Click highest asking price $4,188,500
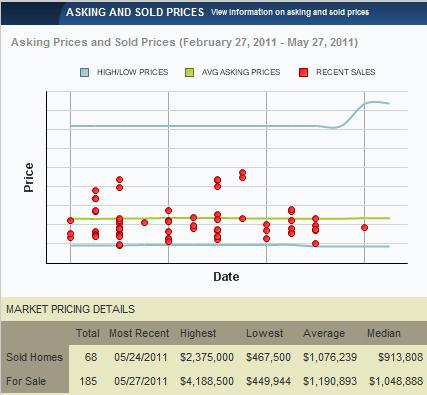Image resolution: width=427 pixels, height=395 pixels. click(207, 381)
